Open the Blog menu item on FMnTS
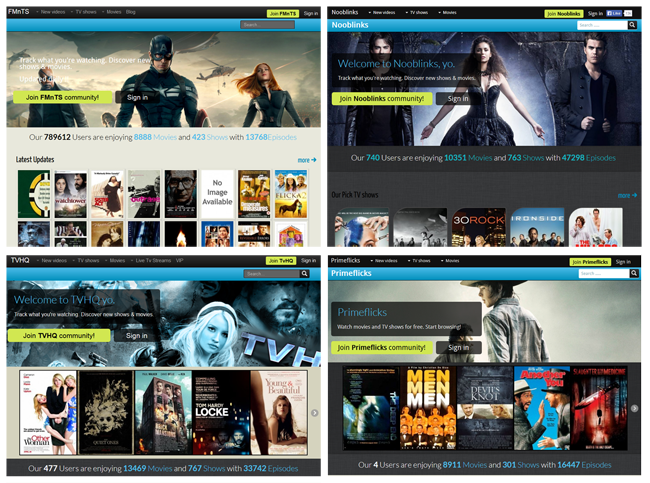The width and height of the screenshot is (650, 483). pyautogui.click(x=131, y=12)
